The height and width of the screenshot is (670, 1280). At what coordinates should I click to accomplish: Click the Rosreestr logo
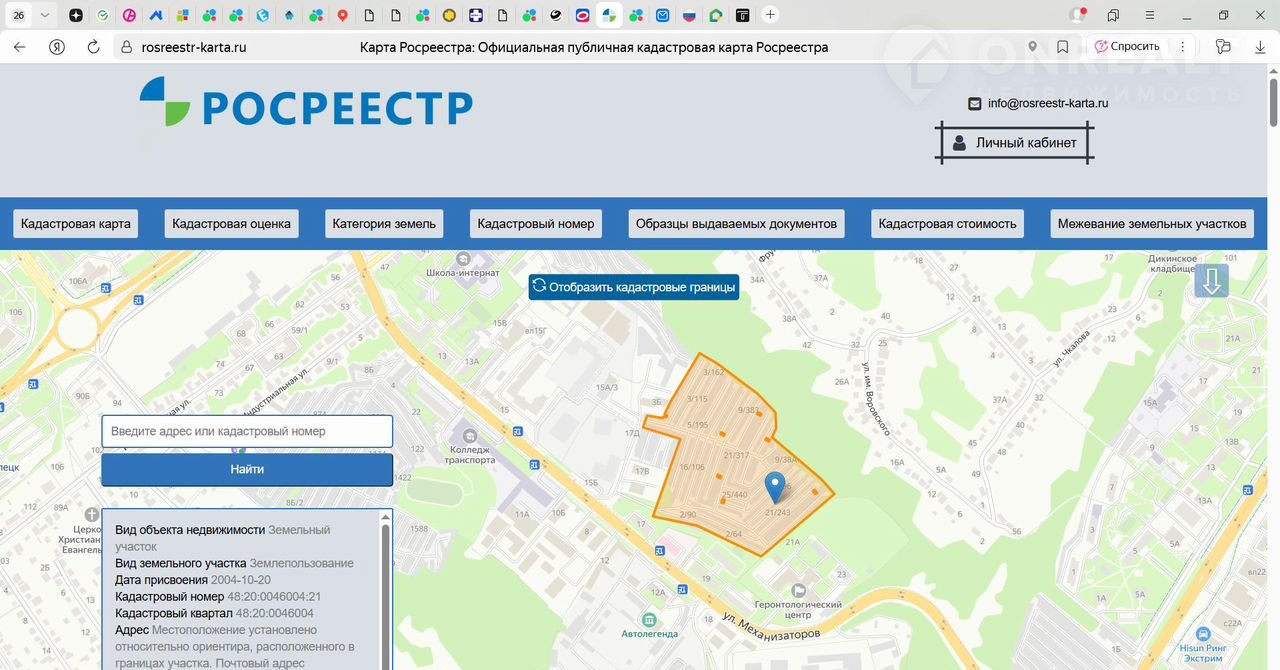[x=306, y=104]
